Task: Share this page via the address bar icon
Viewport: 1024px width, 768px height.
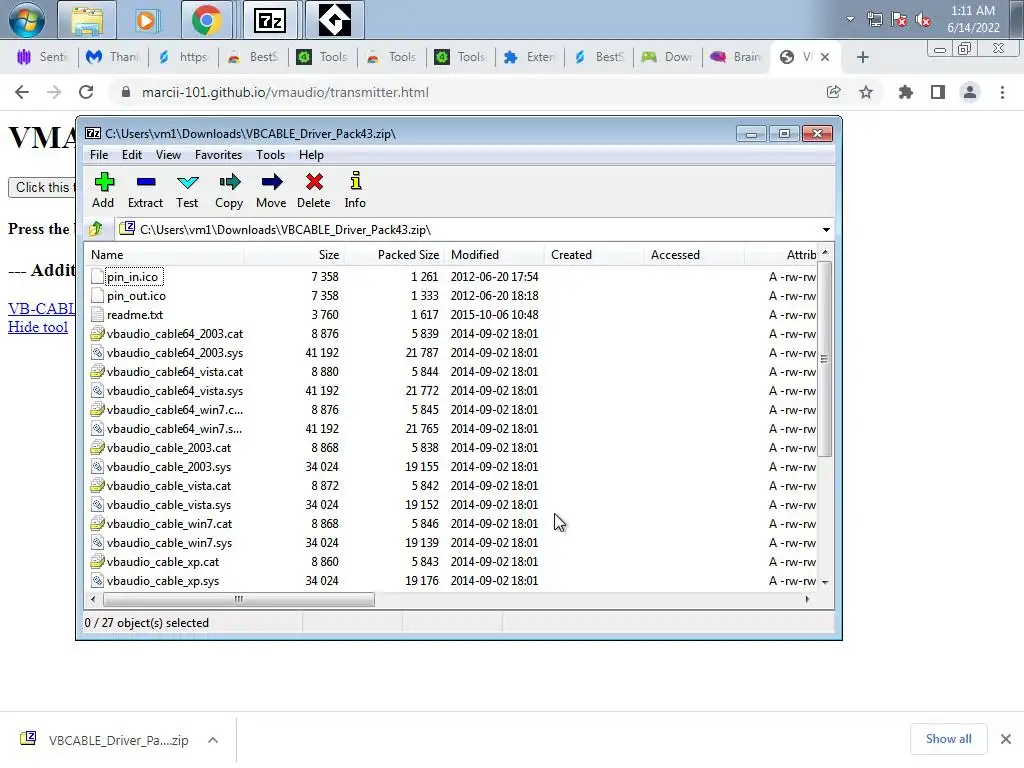Action: click(x=833, y=92)
